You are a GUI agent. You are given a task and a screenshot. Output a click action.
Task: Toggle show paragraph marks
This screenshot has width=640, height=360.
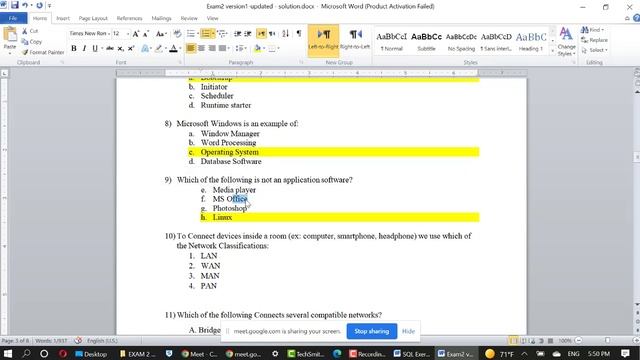[299, 34]
